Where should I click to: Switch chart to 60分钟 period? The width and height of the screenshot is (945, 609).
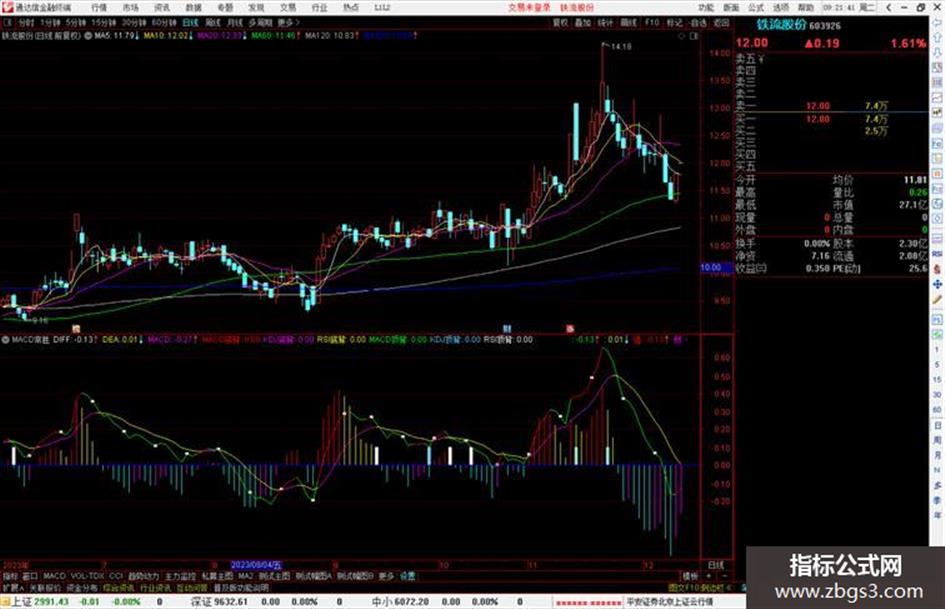coord(164,23)
